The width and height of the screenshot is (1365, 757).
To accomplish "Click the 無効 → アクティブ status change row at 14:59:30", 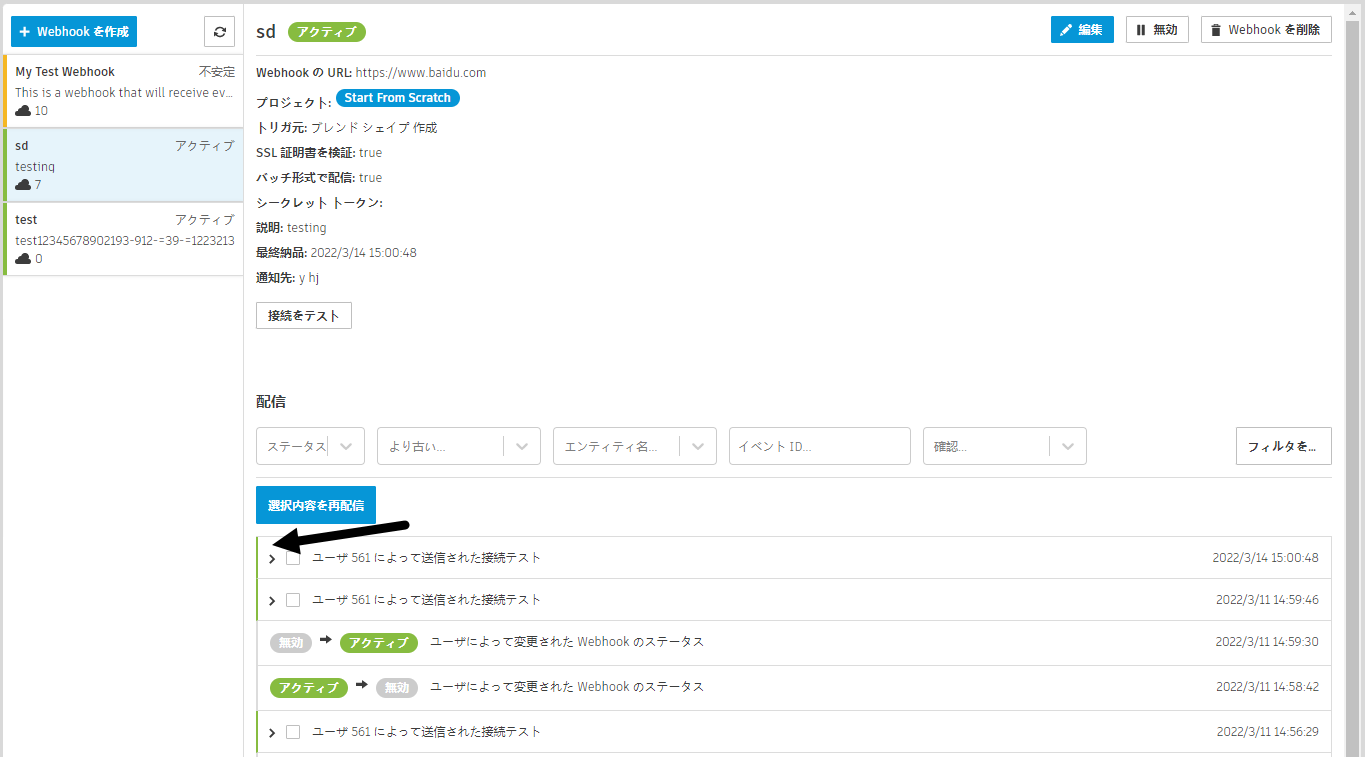I will 794,642.
